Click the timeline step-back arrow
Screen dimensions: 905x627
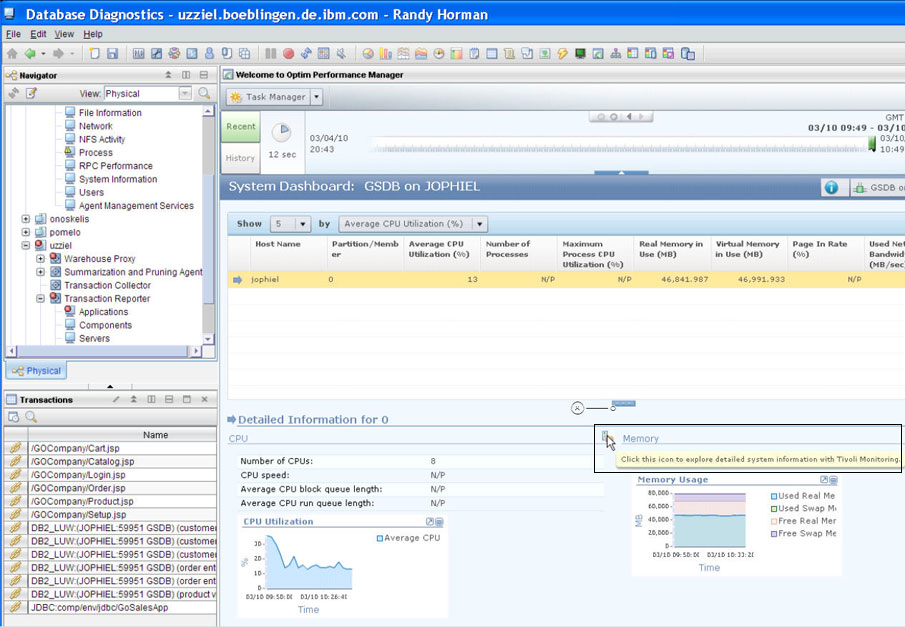pyautogui.click(x=629, y=117)
